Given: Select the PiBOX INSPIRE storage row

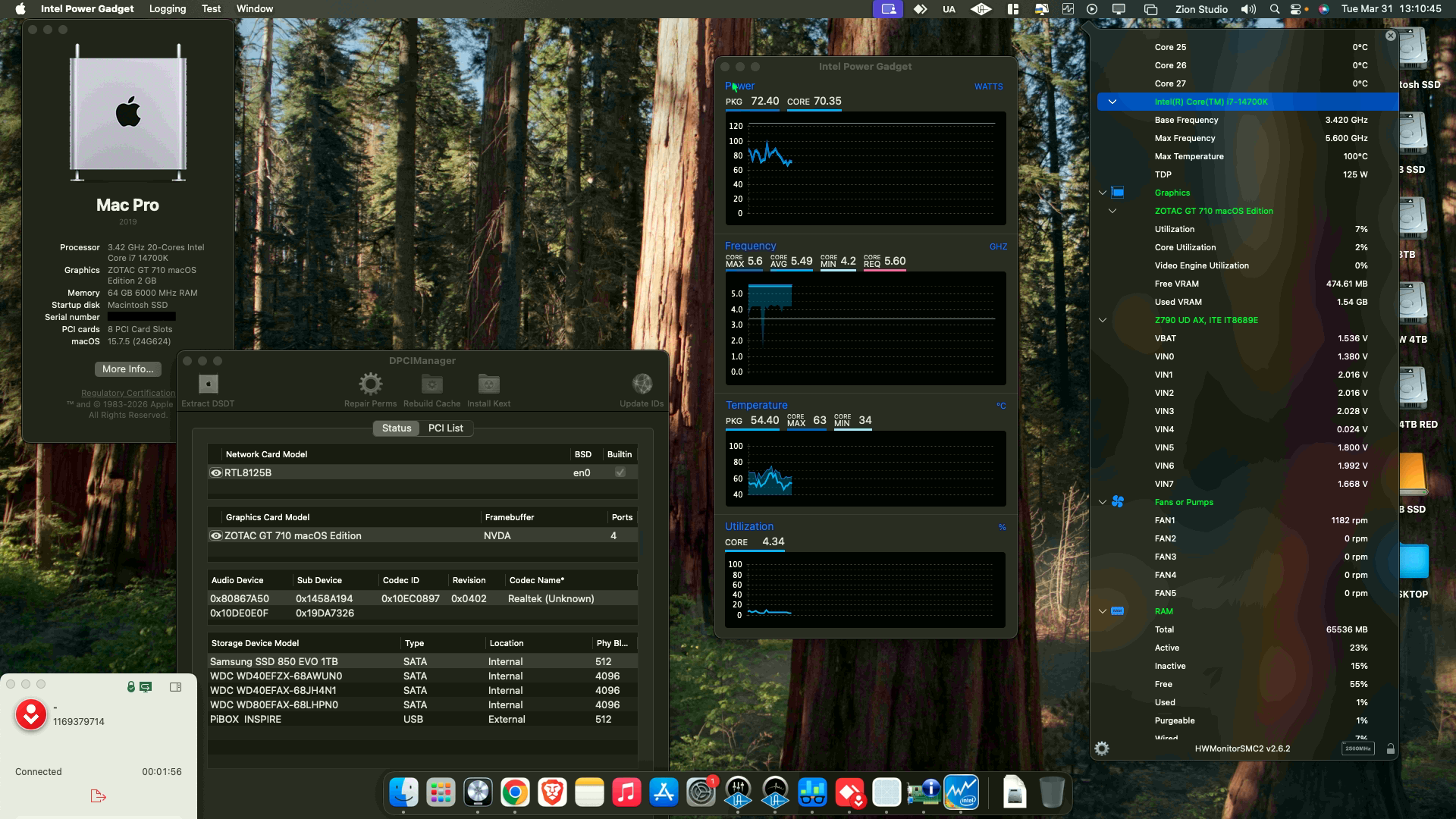Looking at the screenshot, I should pos(422,719).
